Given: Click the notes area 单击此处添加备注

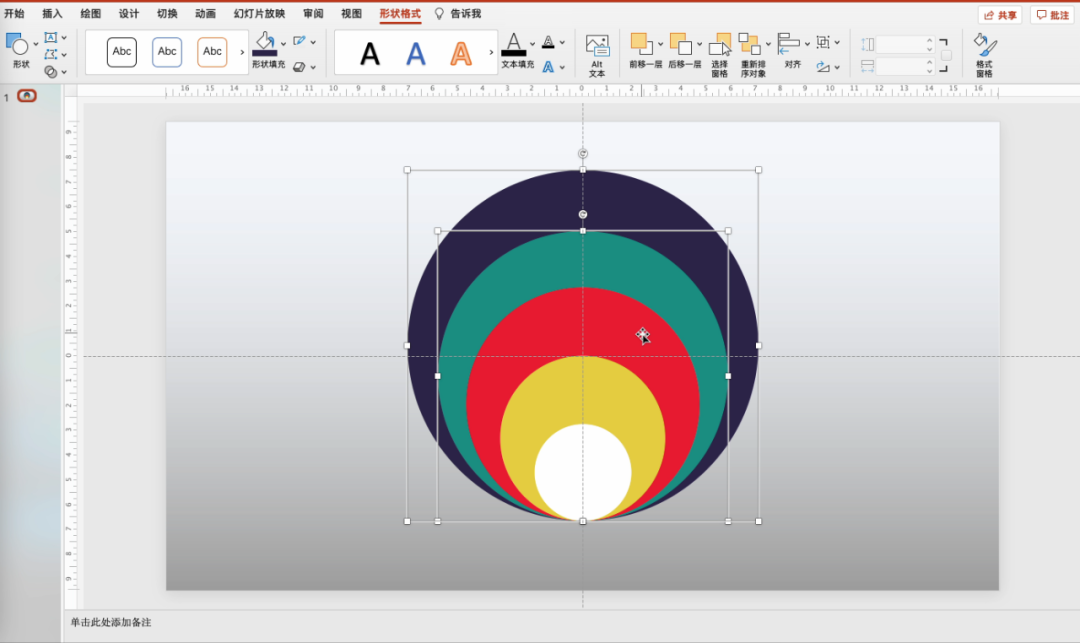Looking at the screenshot, I should (x=111, y=622).
